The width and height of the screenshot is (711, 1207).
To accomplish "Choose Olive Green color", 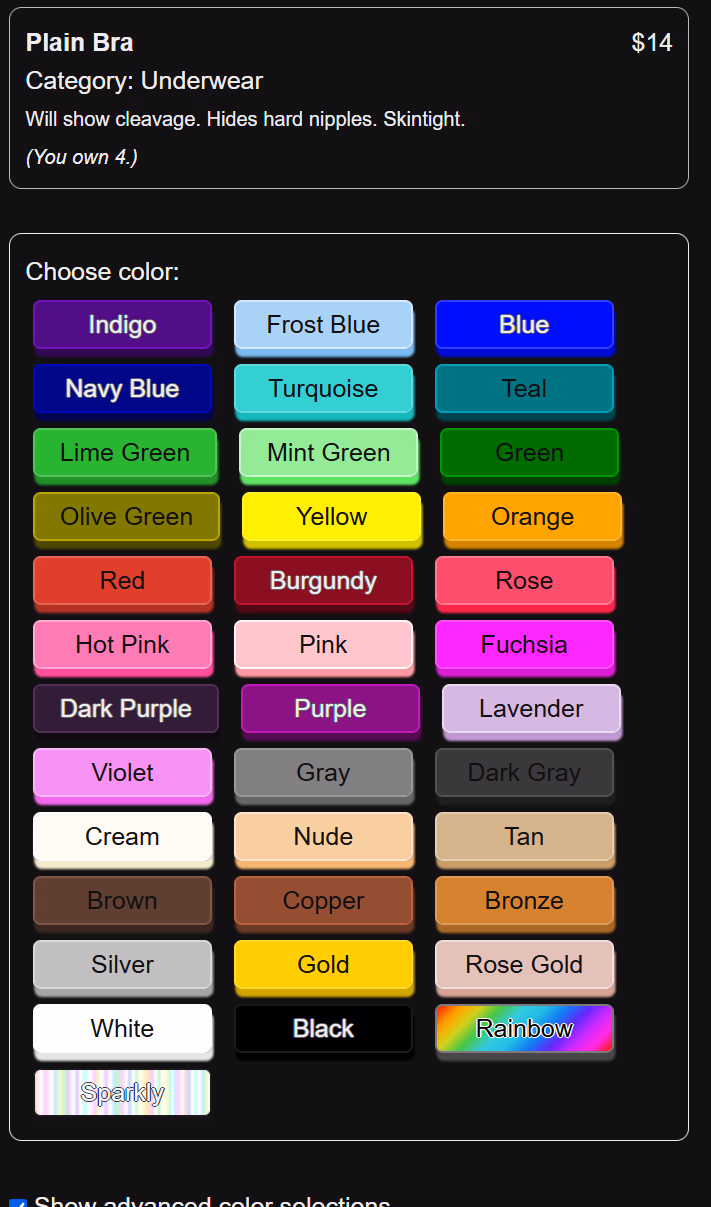I will [126, 517].
